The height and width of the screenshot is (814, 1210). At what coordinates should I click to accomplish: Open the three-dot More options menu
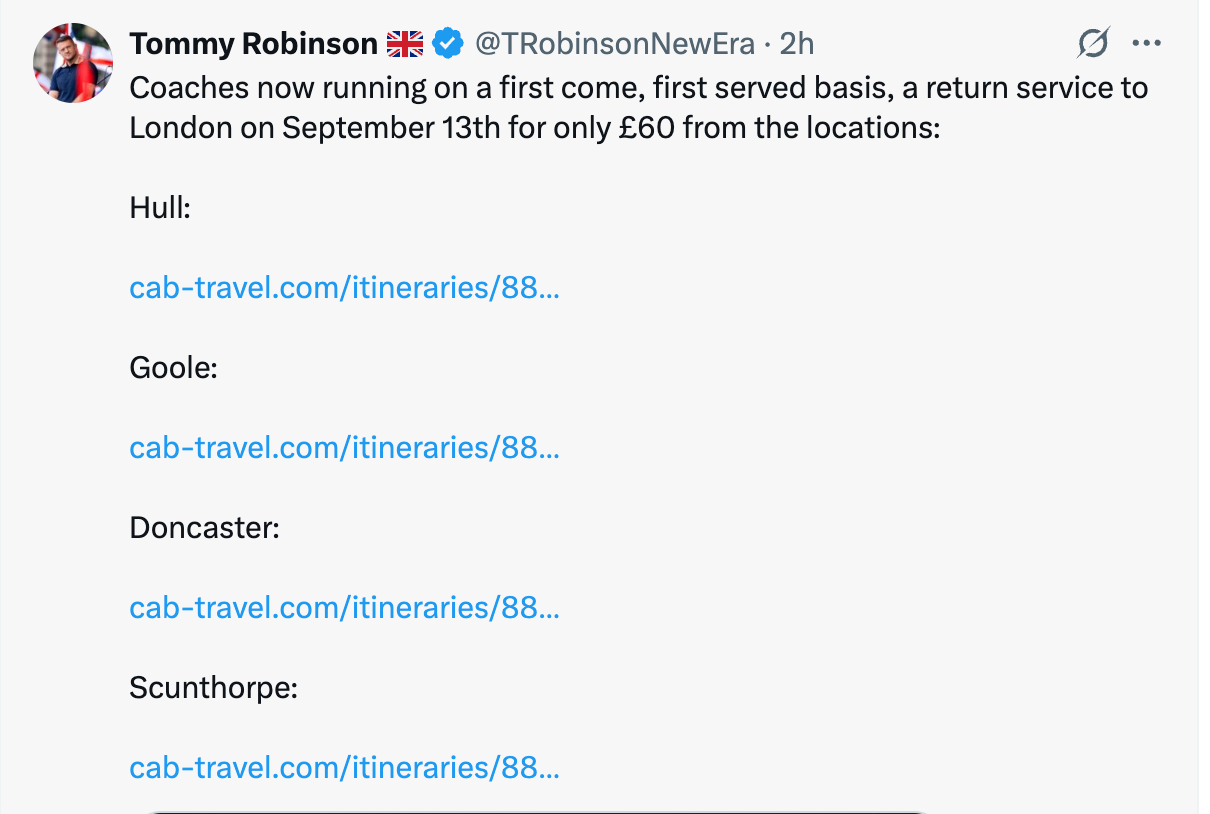pos(1146,44)
